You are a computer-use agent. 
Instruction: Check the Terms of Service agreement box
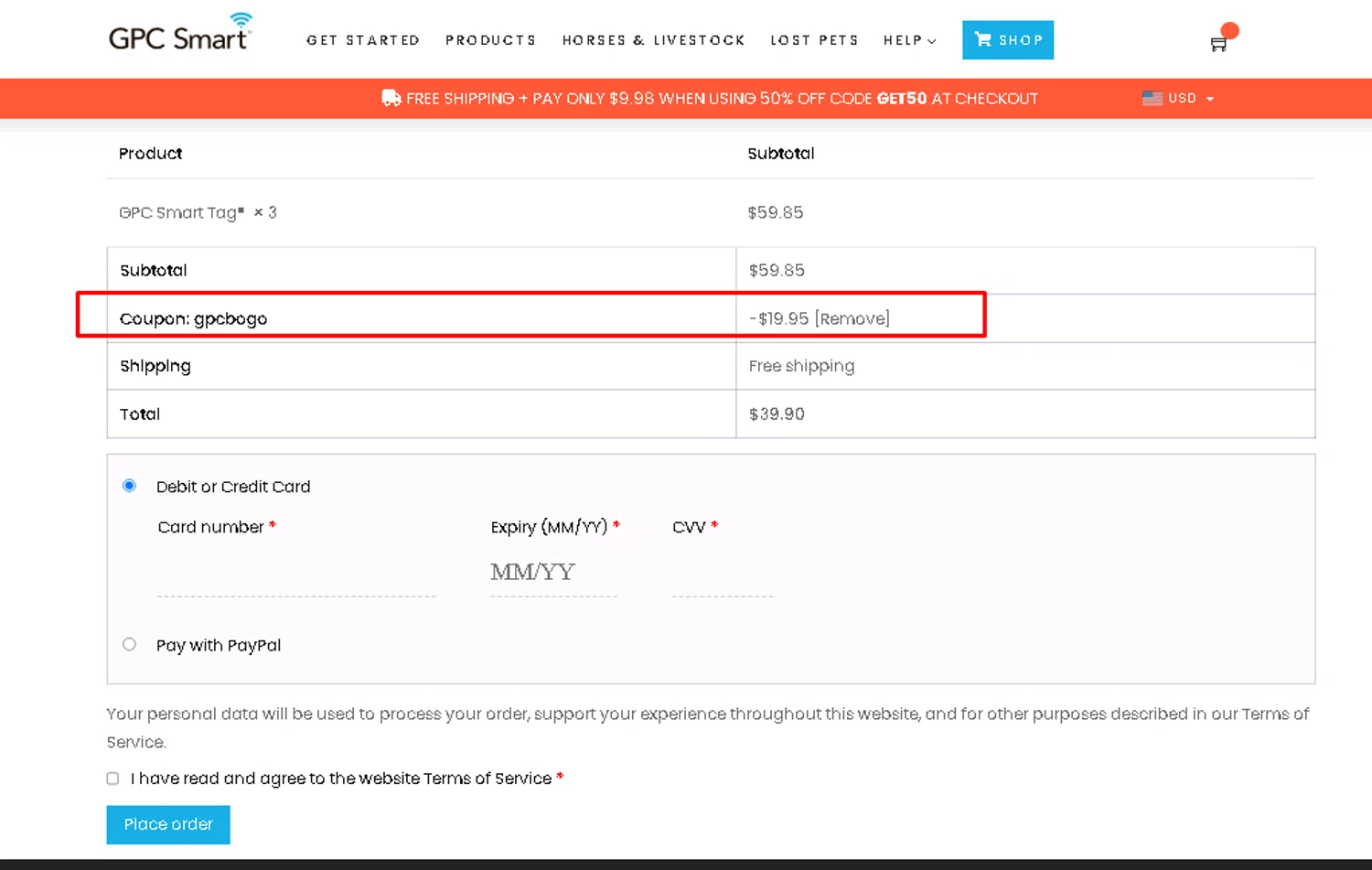[x=113, y=779]
